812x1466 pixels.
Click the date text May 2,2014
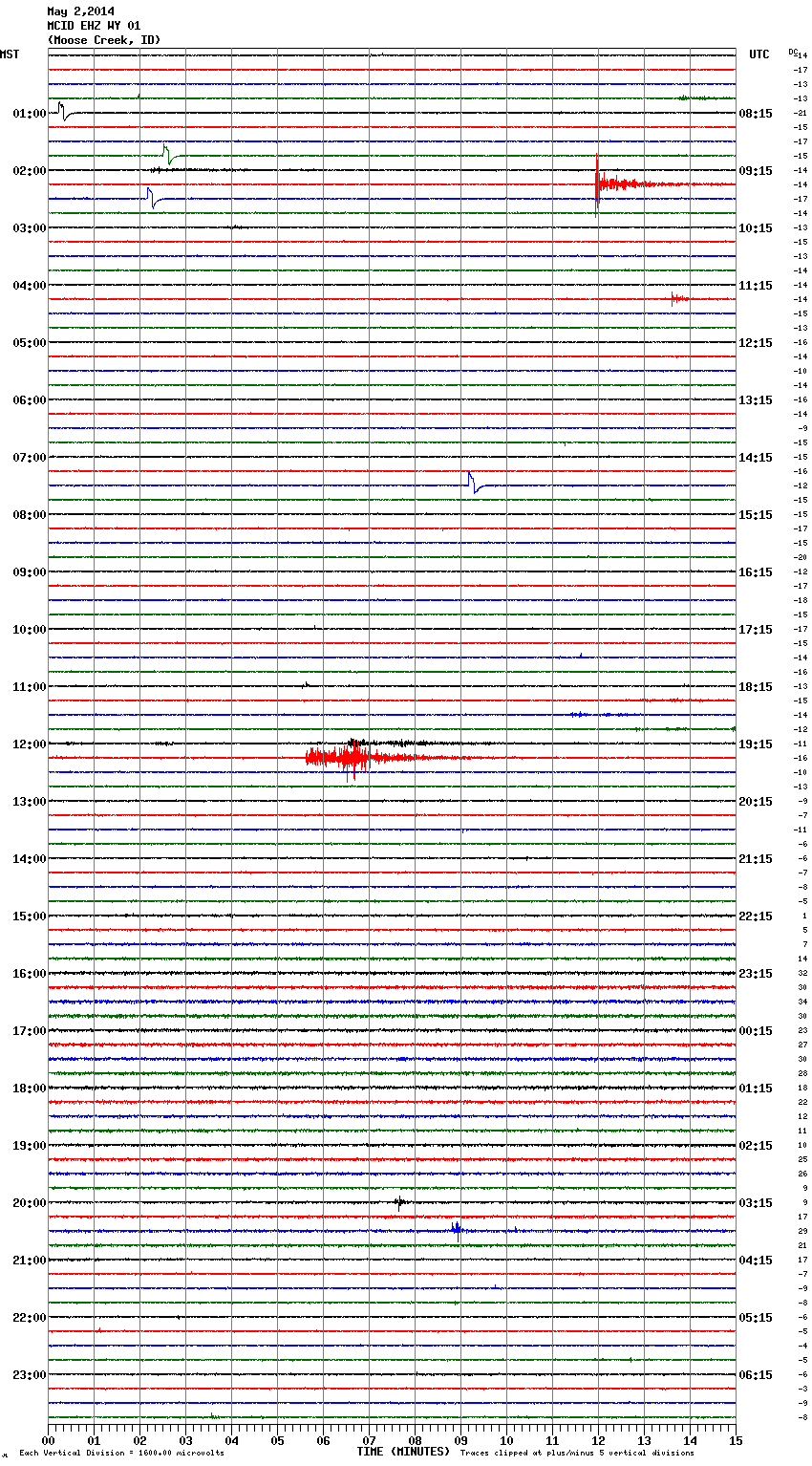pos(80,11)
